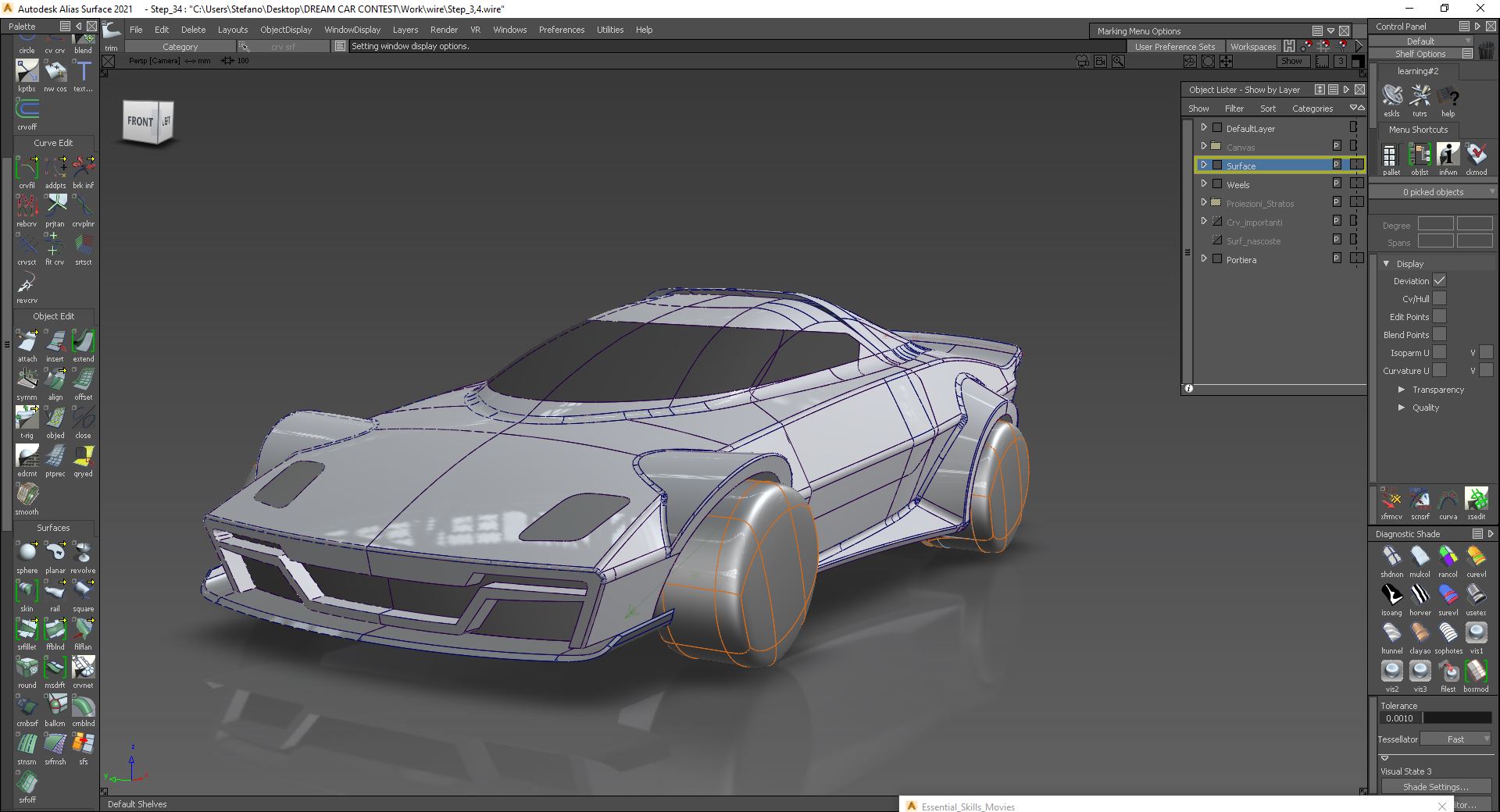Select the xsedit tool
1500x812 pixels.
(1476, 500)
